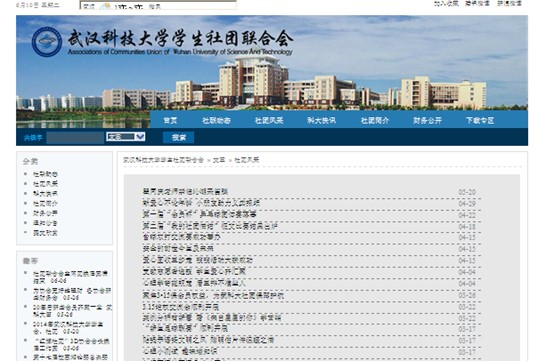Open the 社联动态 navigation item
Screen dimensions: 555x362
point(216,120)
